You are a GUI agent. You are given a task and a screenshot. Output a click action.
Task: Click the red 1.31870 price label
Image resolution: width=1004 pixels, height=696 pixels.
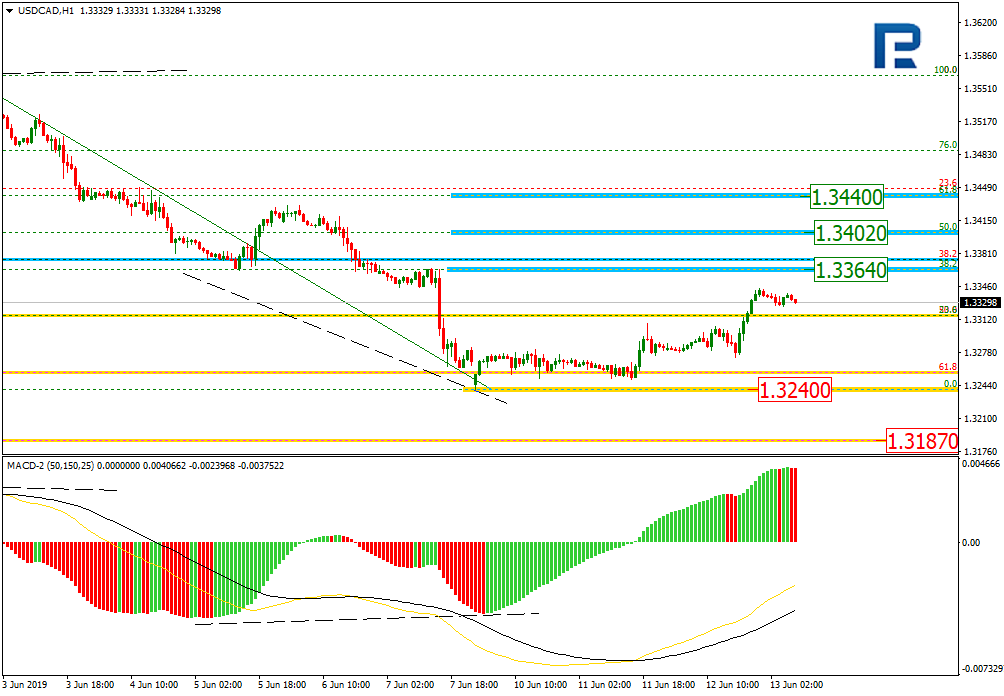point(922,441)
